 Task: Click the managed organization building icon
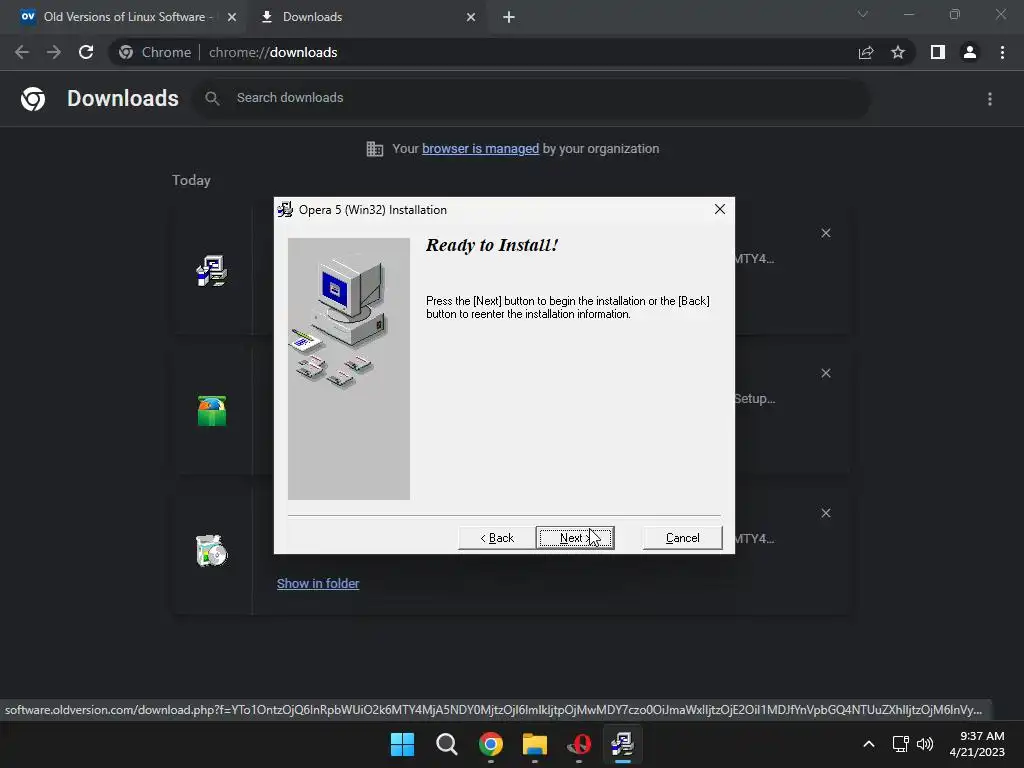375,149
